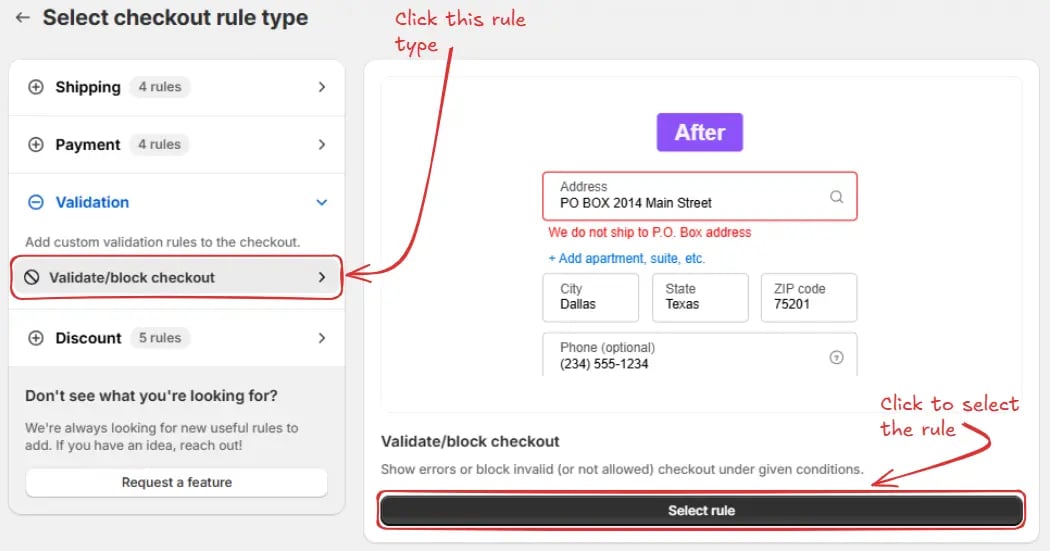Click the Don't see what you're looking for? heading
The width and height of the screenshot is (1050, 551).
[151, 396]
